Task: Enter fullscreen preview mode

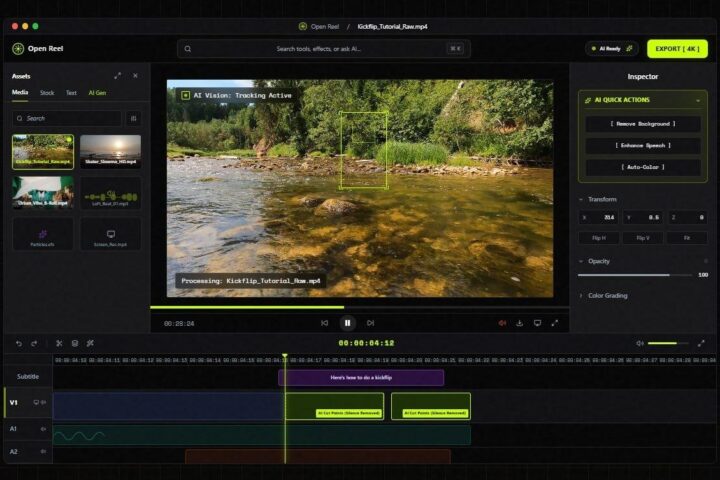Action: point(555,323)
